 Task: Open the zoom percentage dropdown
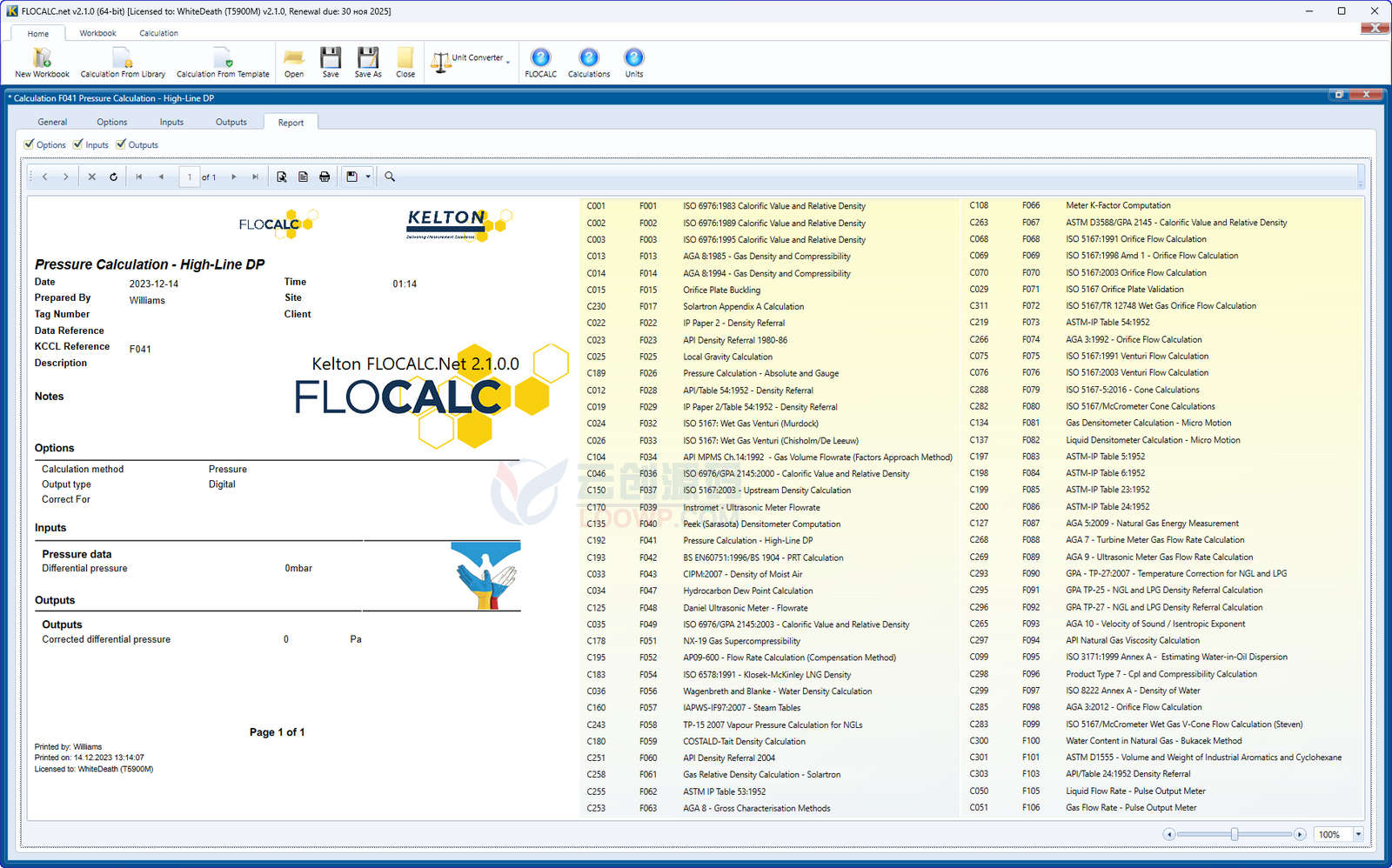(1358, 834)
